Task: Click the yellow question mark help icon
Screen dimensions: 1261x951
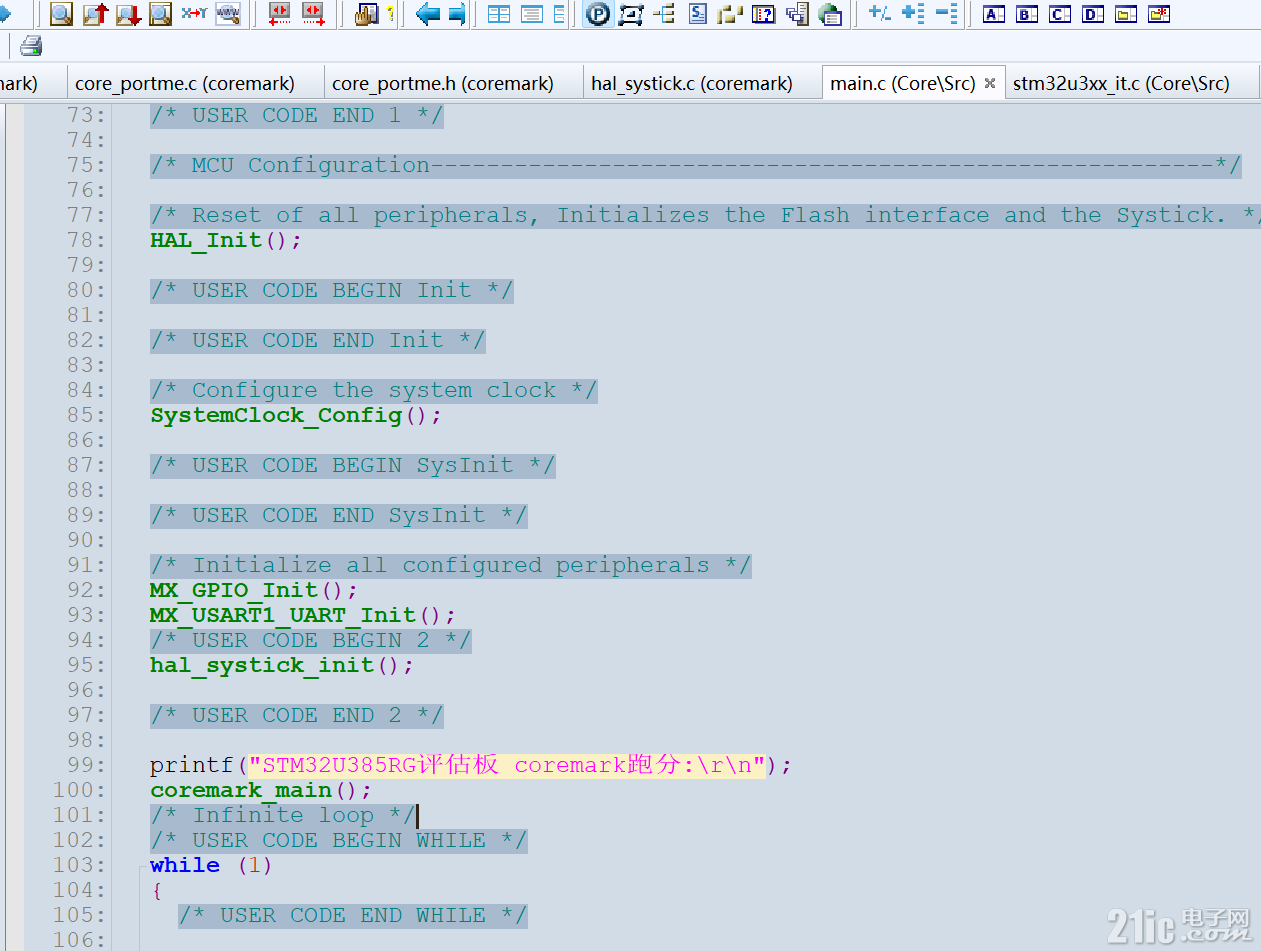Action: 389,14
